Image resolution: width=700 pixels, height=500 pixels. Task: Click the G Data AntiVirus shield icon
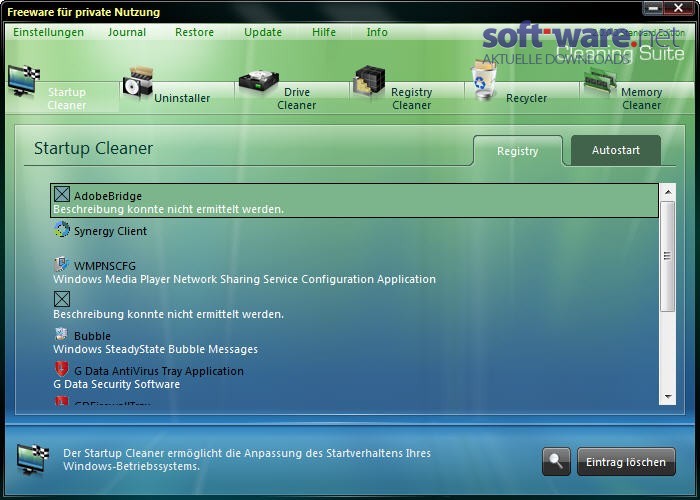click(62, 369)
